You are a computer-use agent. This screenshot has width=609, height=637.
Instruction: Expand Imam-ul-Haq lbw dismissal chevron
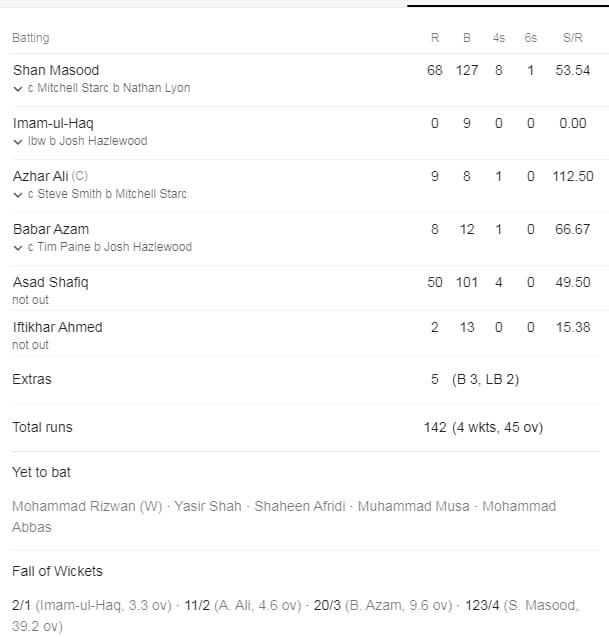pyautogui.click(x=17, y=142)
